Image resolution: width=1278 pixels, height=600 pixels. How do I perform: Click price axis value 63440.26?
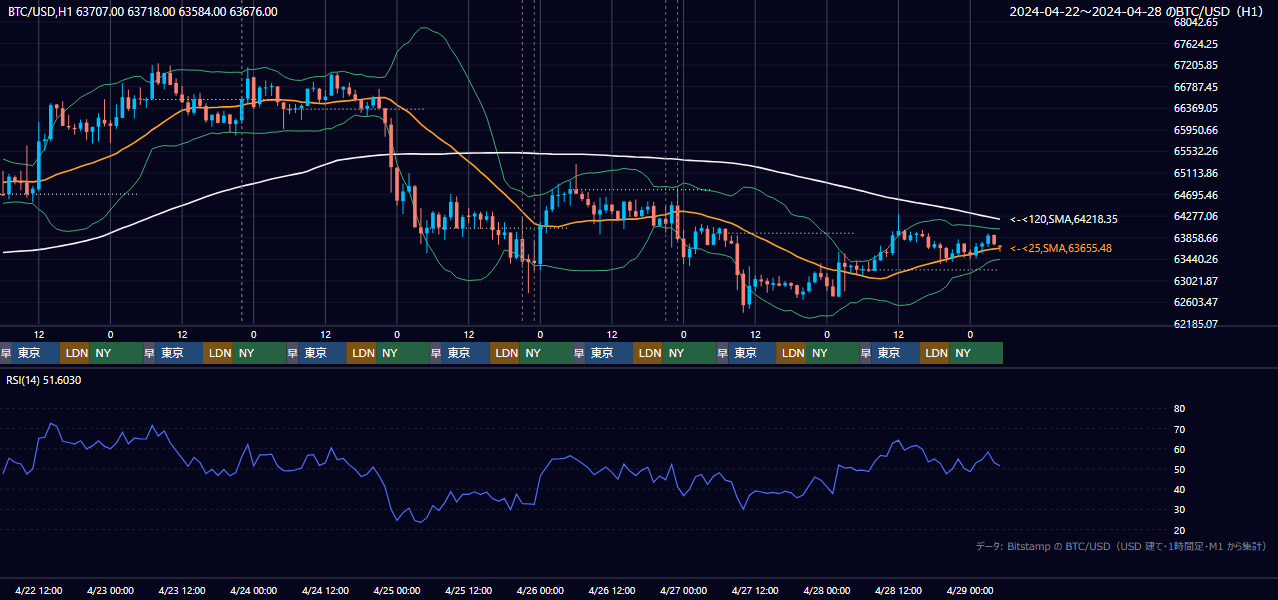tap(1196, 259)
